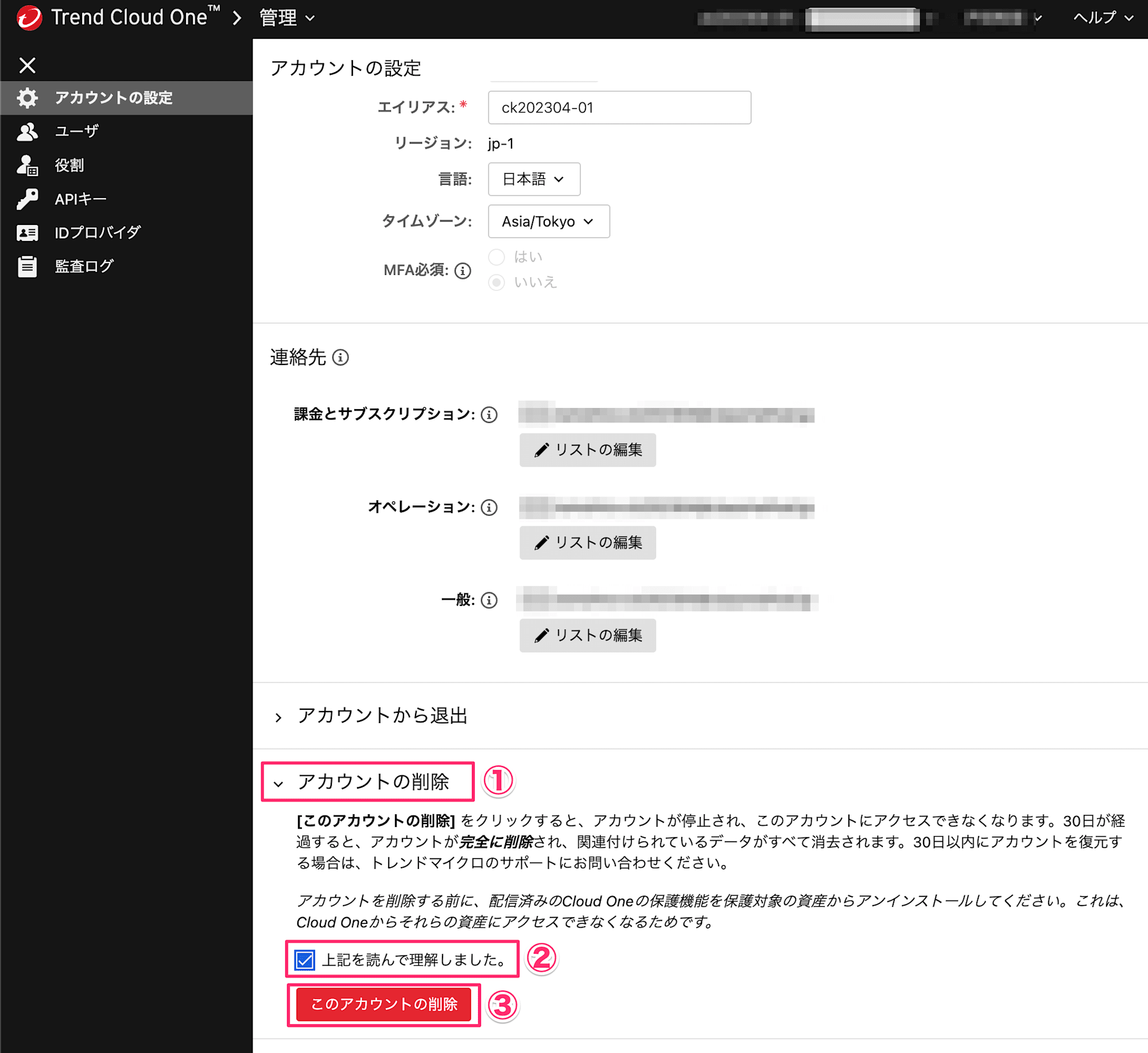Image resolution: width=1148 pixels, height=1053 pixels.
Task: Edit the 一般 contact list
Action: pos(588,635)
